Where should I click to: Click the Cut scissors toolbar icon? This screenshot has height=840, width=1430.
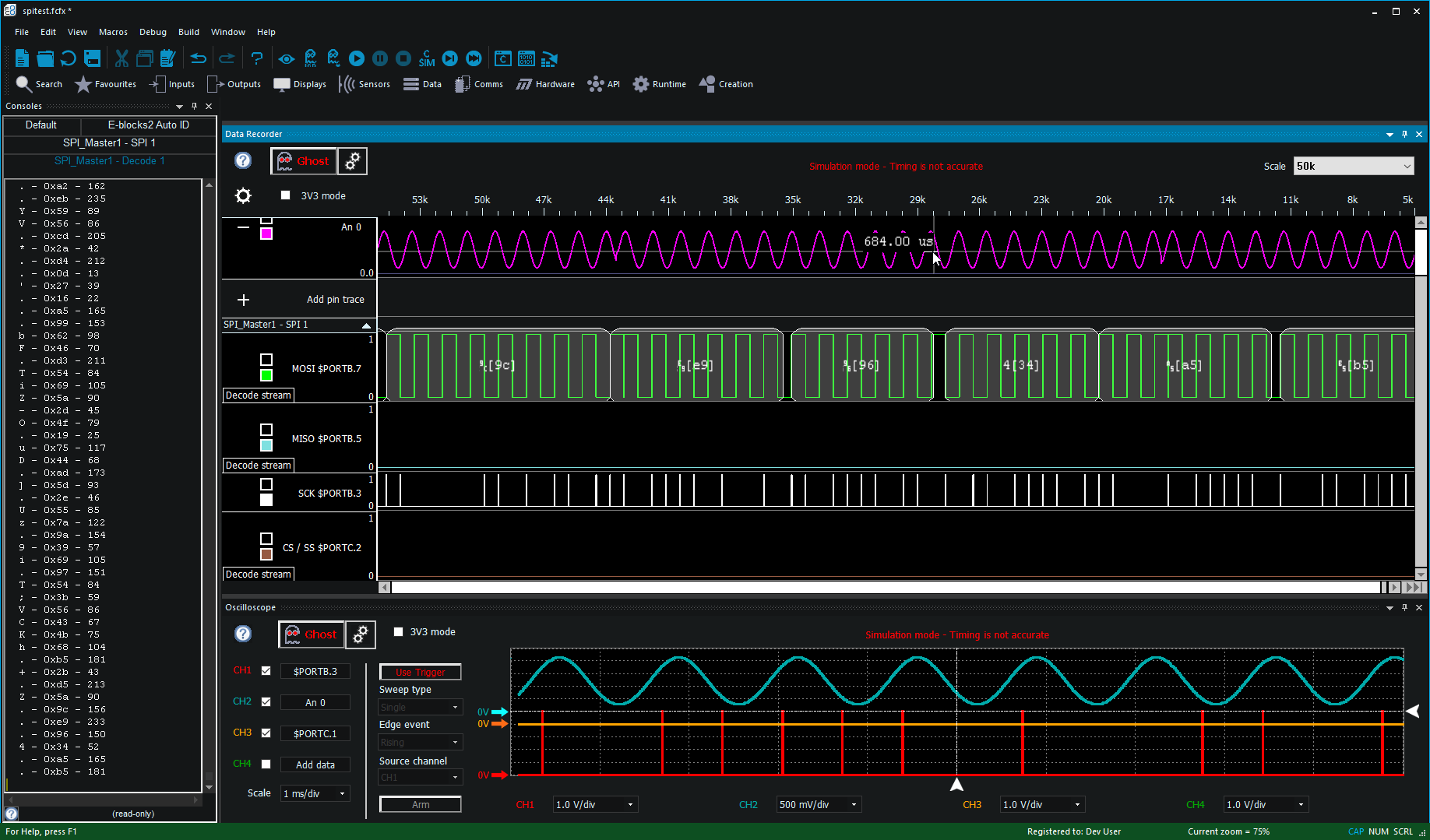pos(122,58)
